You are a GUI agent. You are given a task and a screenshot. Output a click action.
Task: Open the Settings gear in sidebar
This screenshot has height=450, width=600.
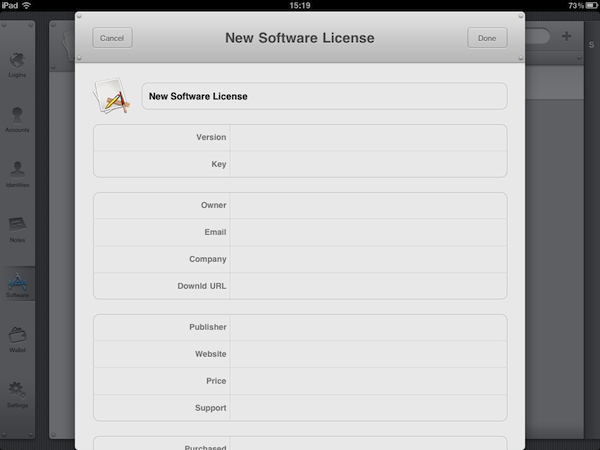pyautogui.click(x=17, y=395)
